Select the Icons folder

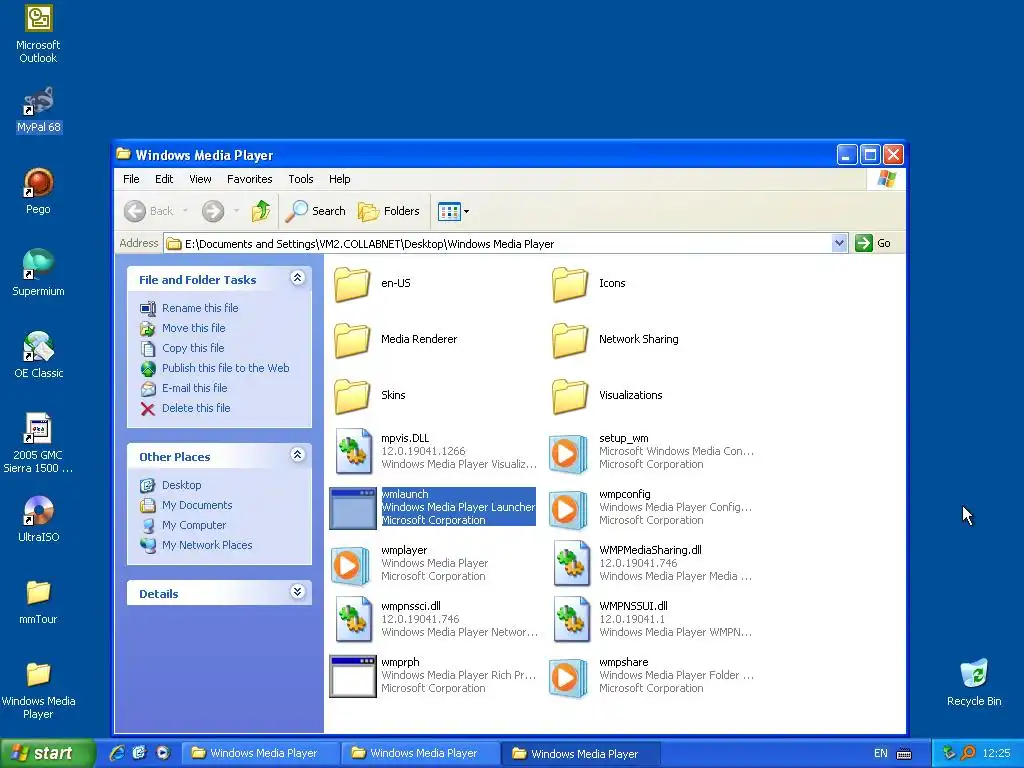tap(570, 283)
